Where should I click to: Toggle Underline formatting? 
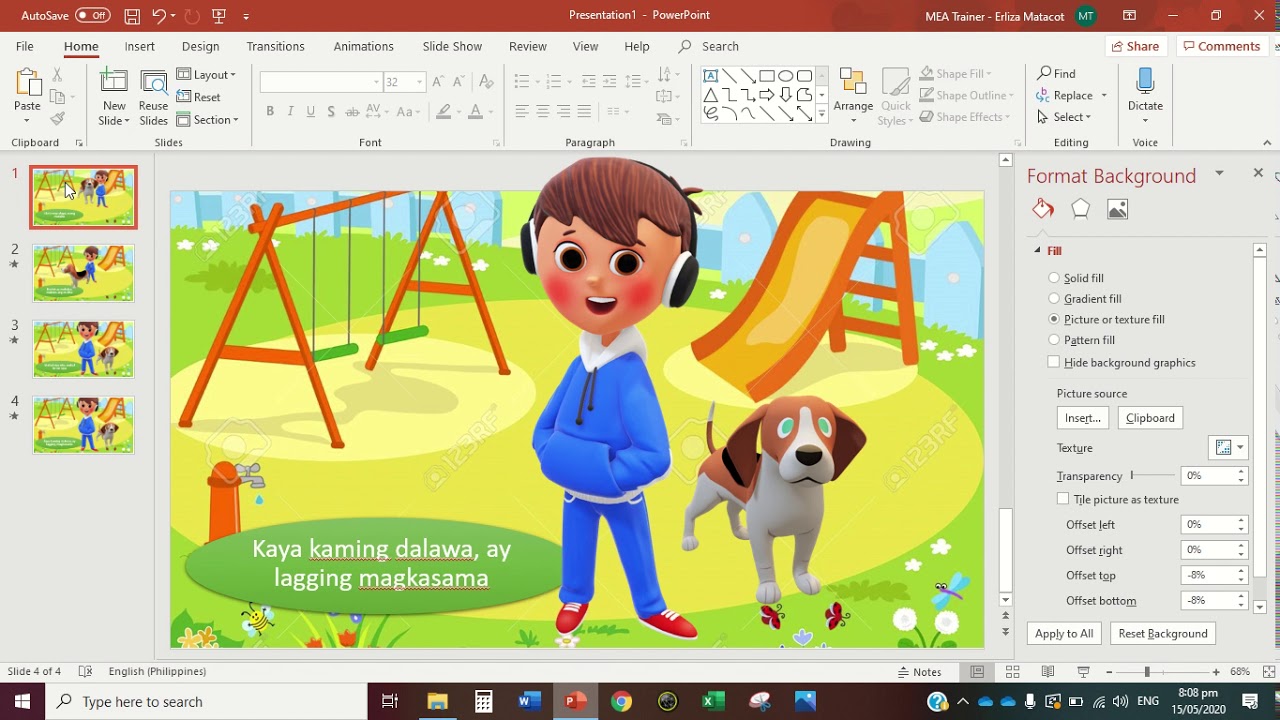click(311, 112)
